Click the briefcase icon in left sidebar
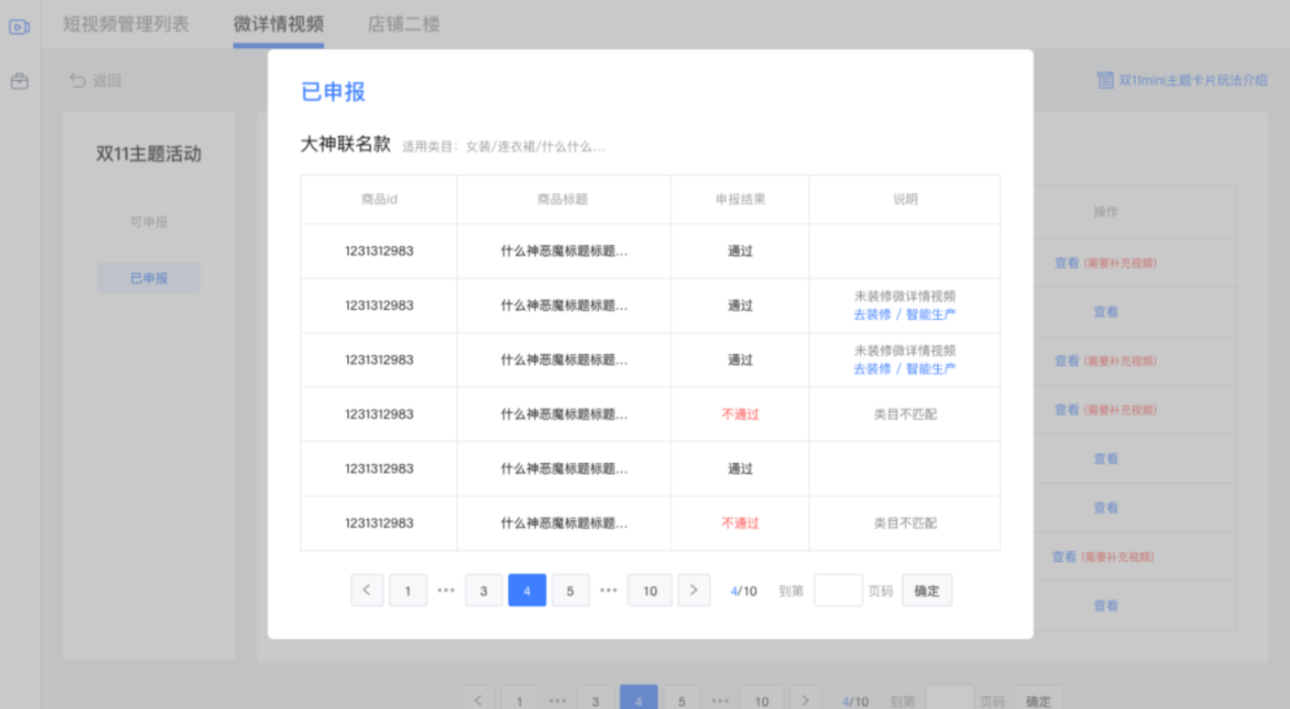 (x=19, y=82)
